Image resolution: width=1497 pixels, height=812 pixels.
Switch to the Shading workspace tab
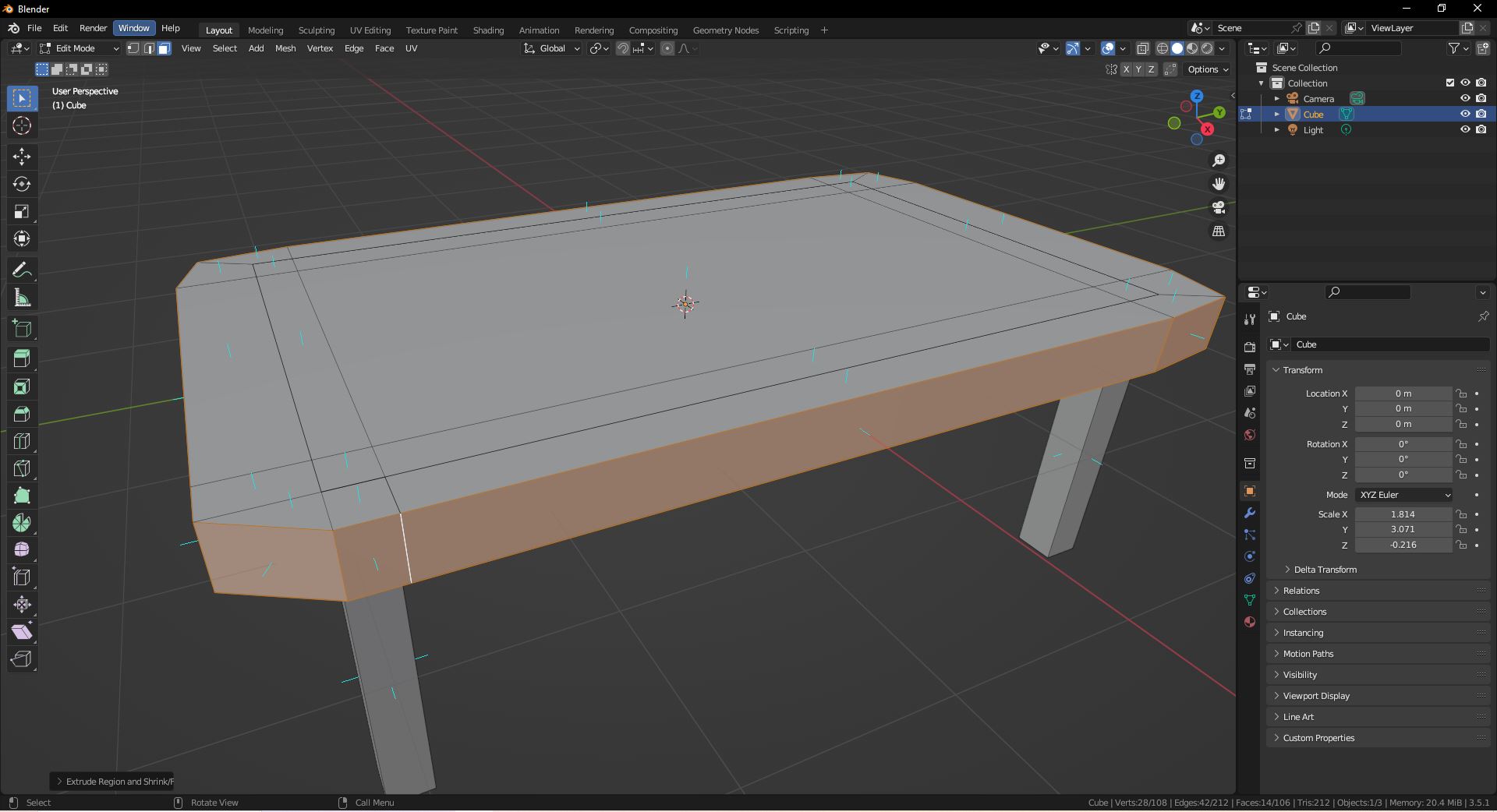(x=488, y=30)
